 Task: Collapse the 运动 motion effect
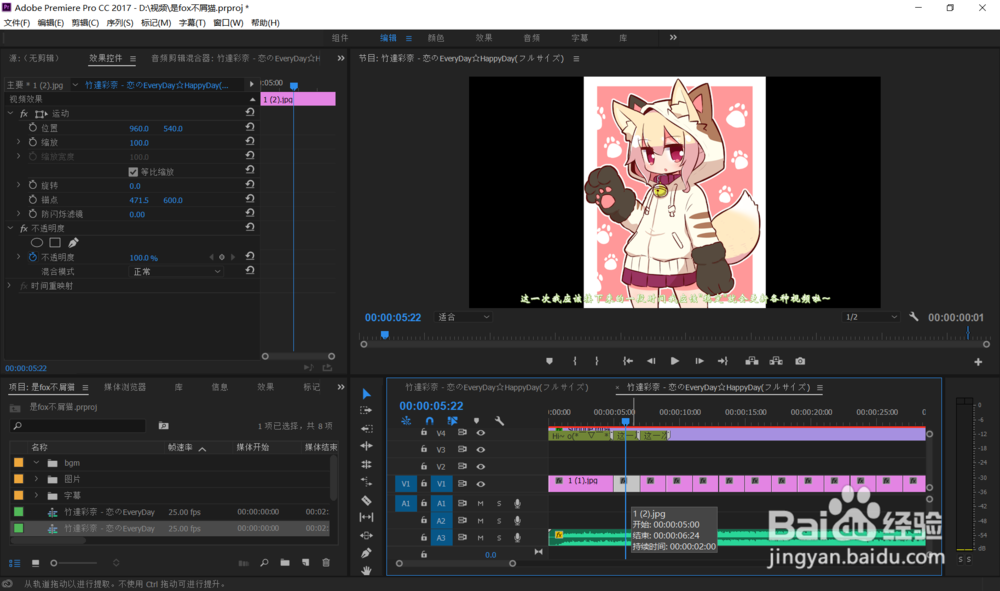tap(10, 113)
